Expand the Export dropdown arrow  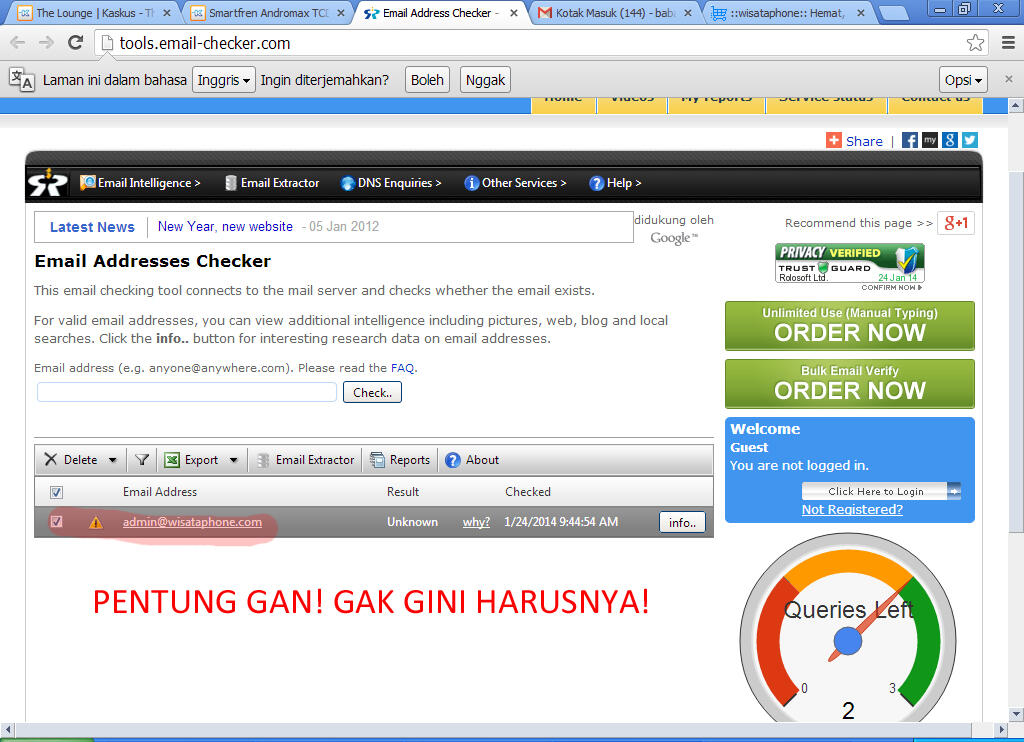point(233,460)
